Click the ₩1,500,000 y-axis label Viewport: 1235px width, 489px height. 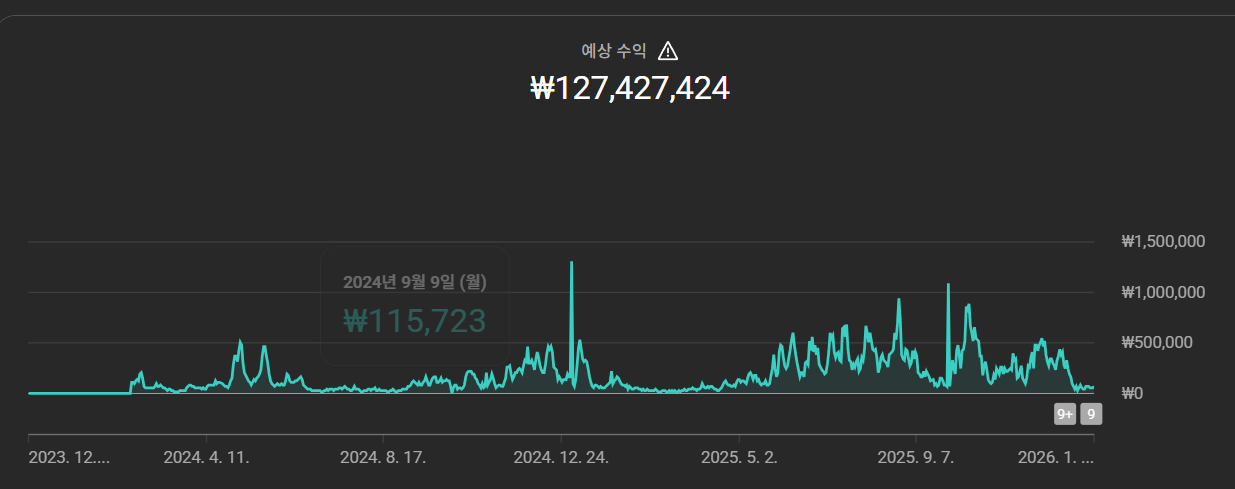coord(1163,241)
